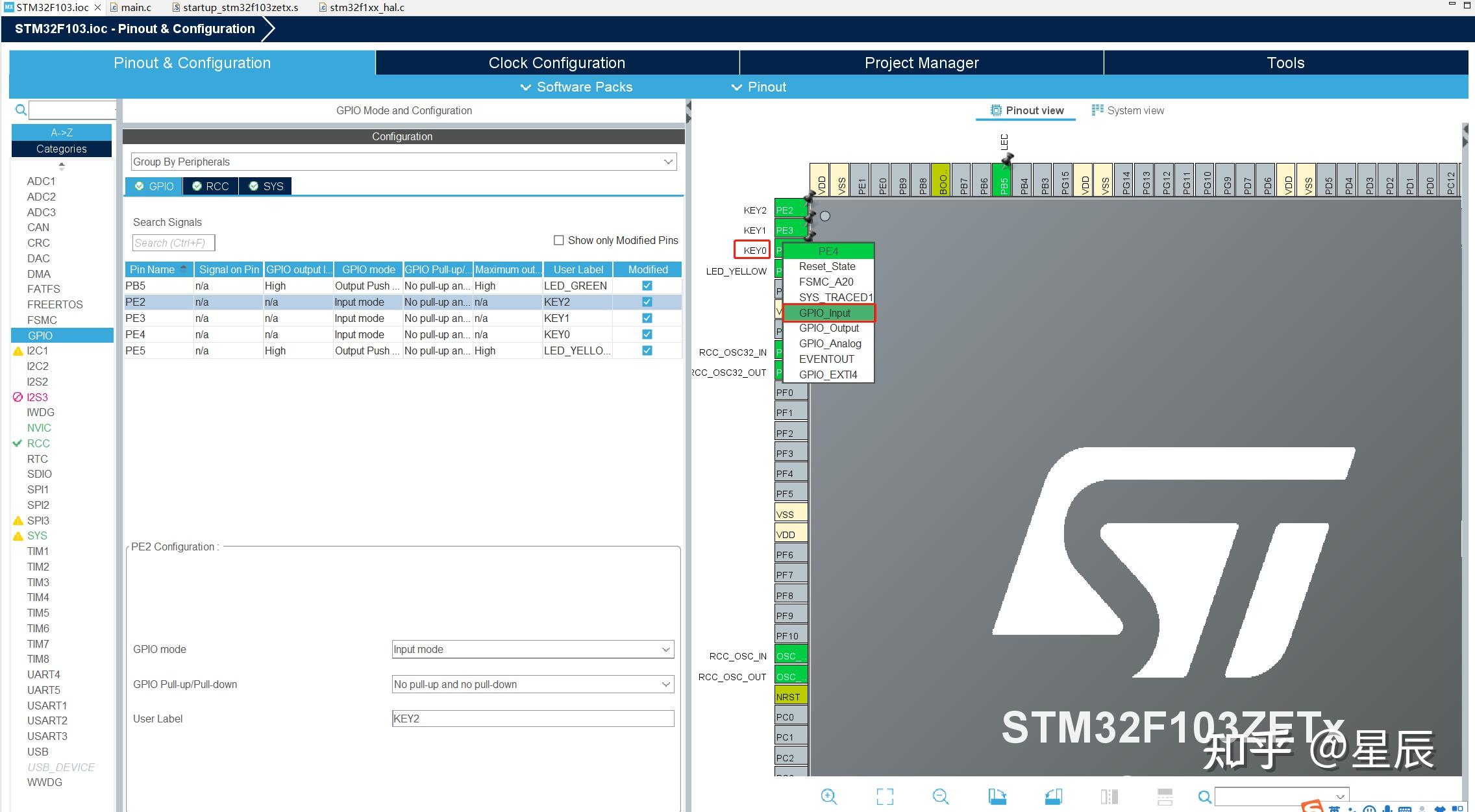Click the User Label field containing KEY2
1475x812 pixels.
click(532, 719)
